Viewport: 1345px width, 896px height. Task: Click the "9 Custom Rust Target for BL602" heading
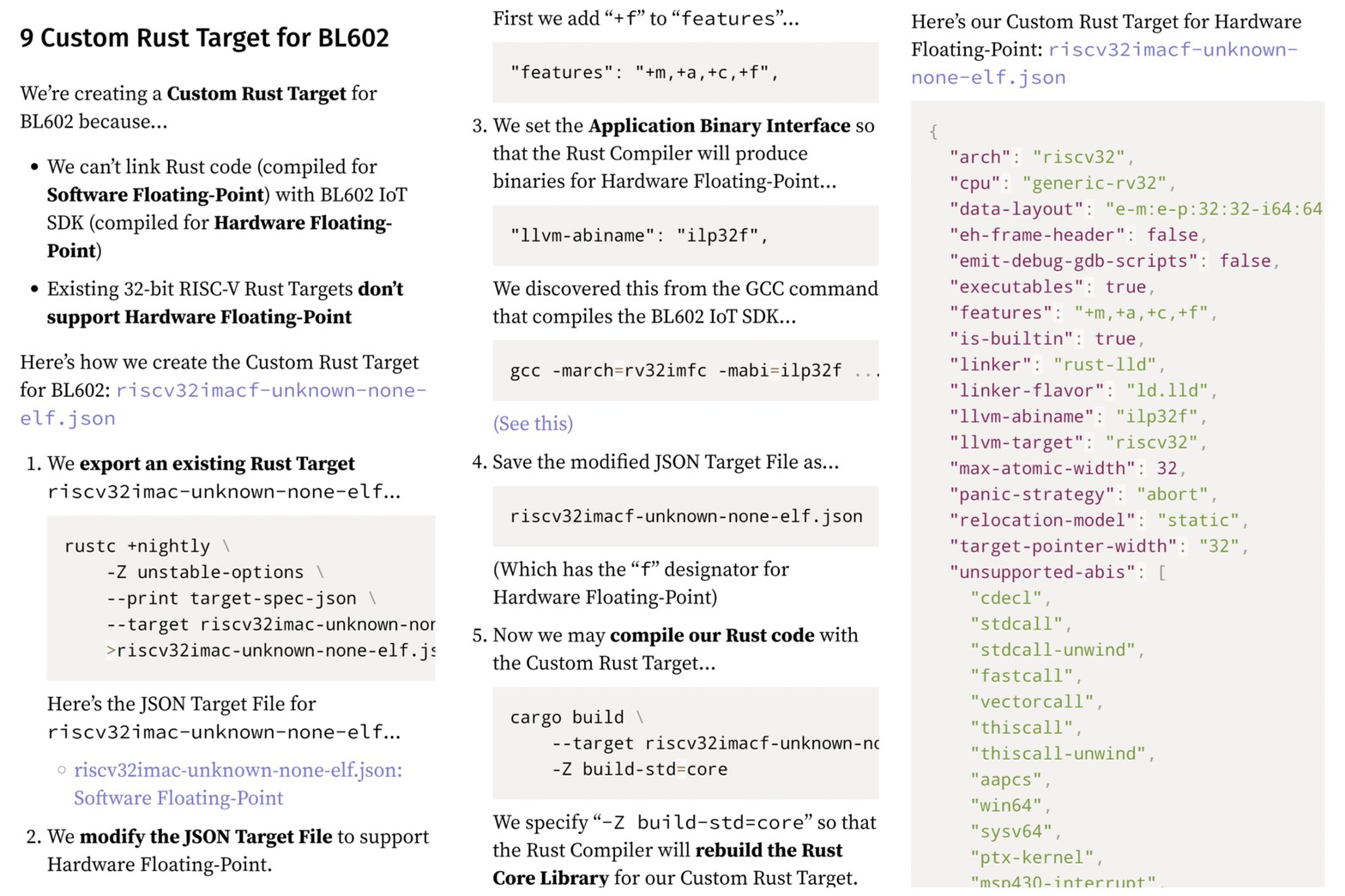[204, 38]
